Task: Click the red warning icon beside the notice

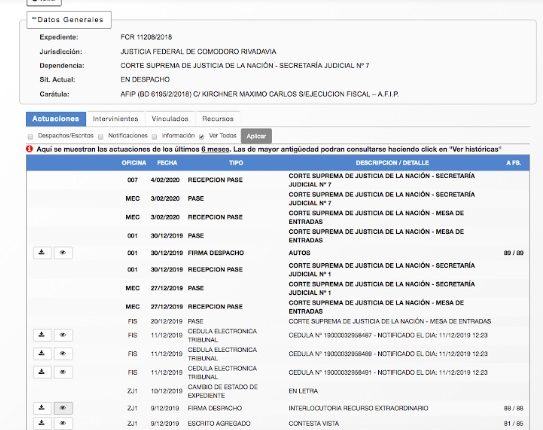Action: click(29, 149)
